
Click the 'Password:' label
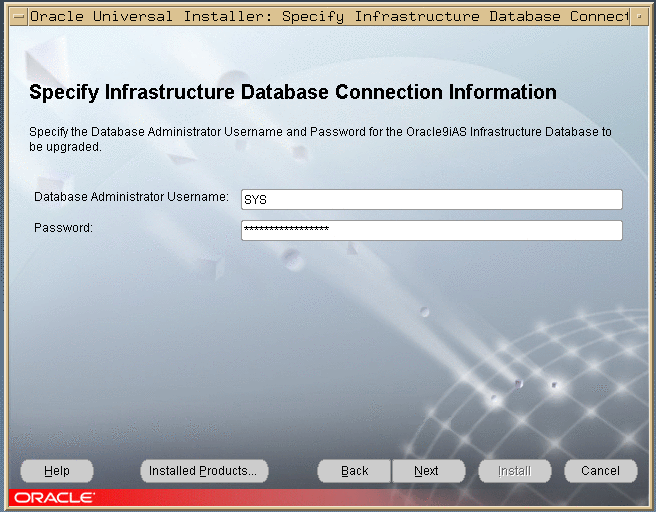tap(63, 228)
